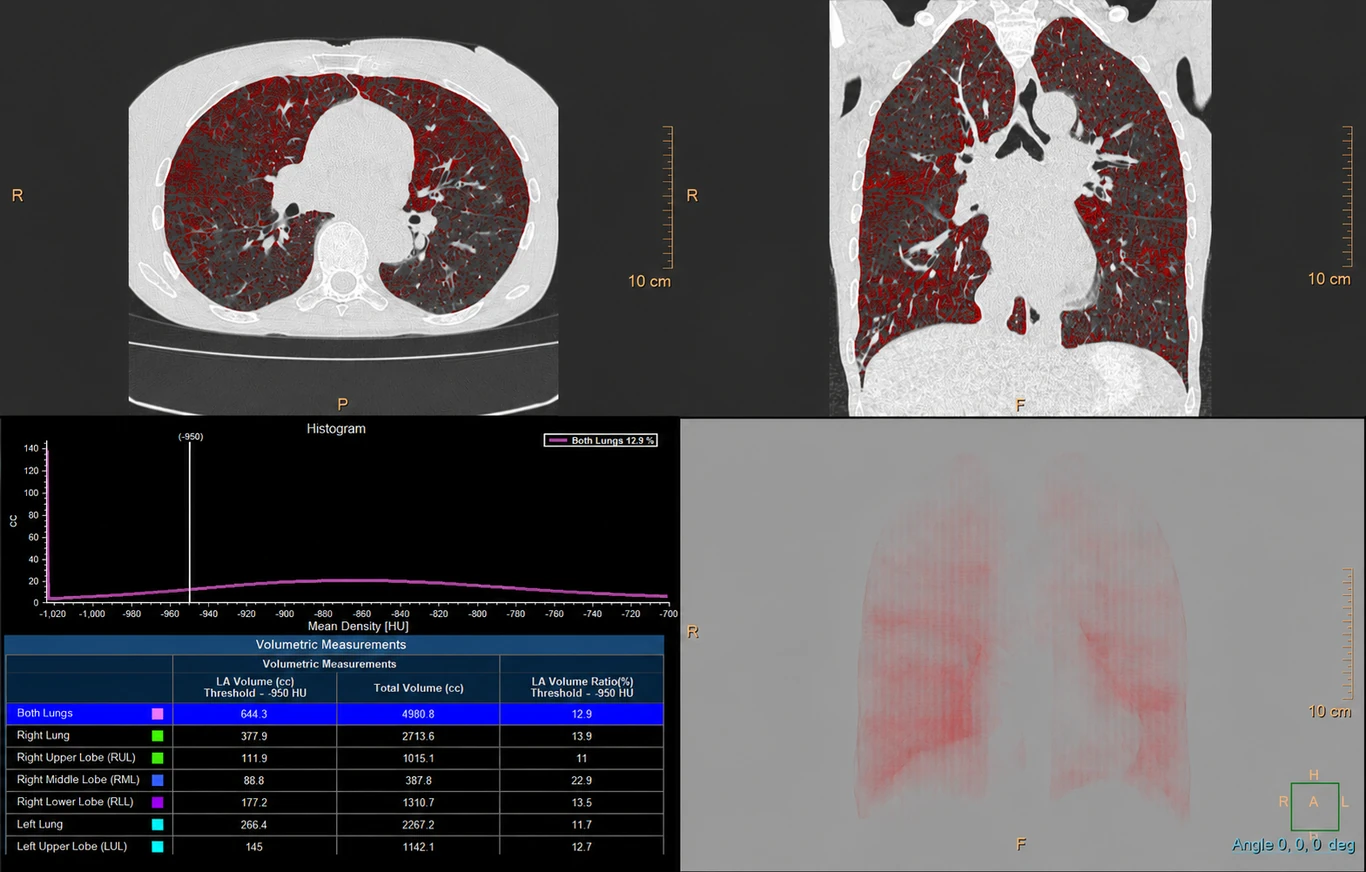
Task: Click the Right Middle Lobe blue swatch
Action: (x=157, y=780)
